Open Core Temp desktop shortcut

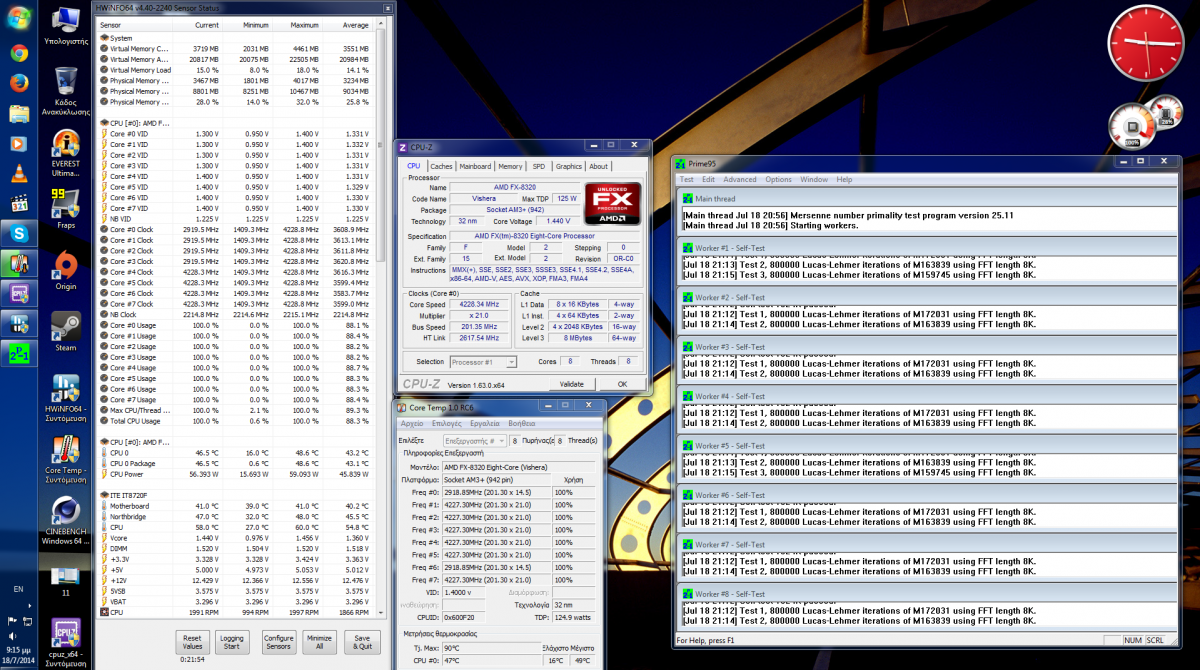(x=65, y=460)
